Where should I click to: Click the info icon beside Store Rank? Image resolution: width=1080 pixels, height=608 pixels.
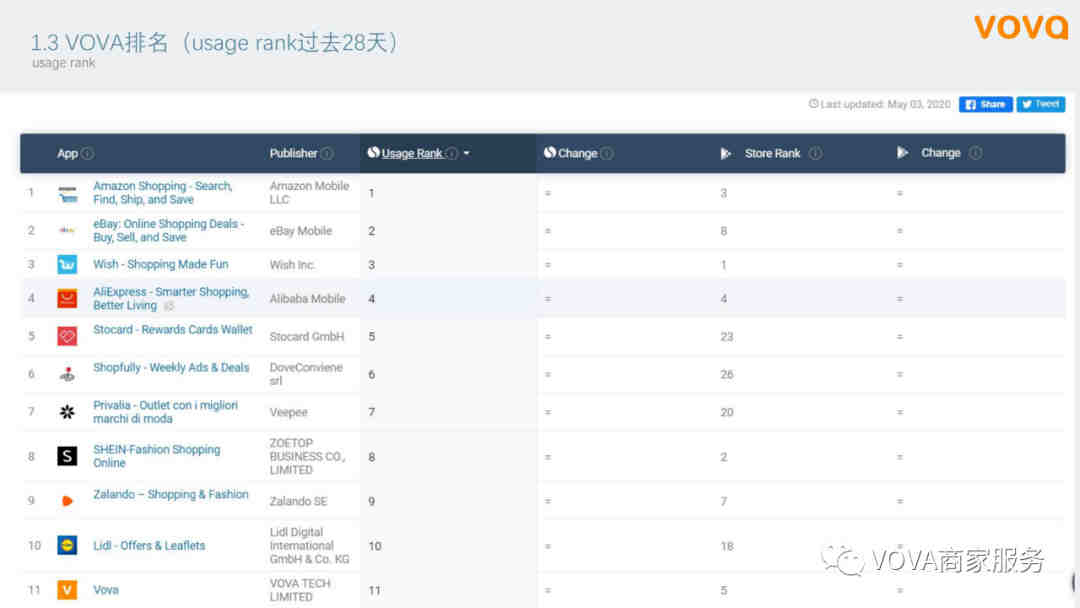pos(816,153)
